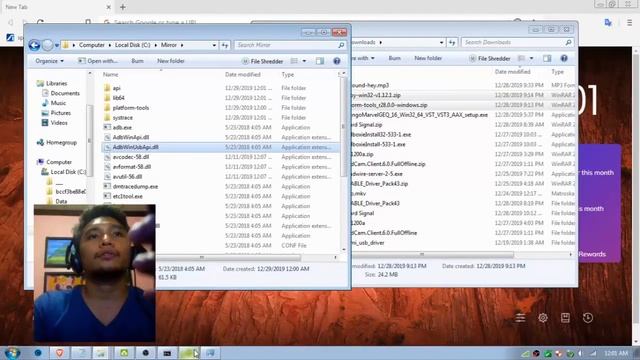The height and width of the screenshot is (360, 640).
Task: Open the Brave browser taskbar icon
Action: (60, 353)
